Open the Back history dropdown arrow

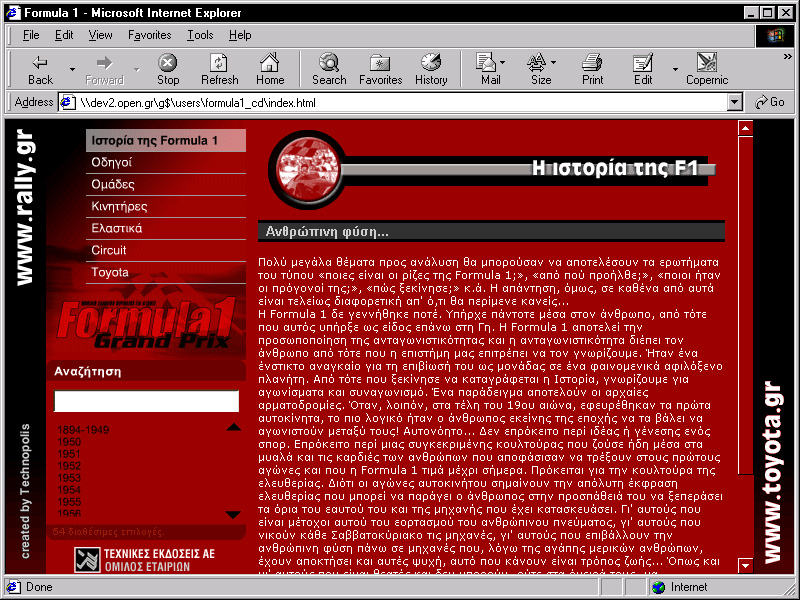click(x=72, y=69)
